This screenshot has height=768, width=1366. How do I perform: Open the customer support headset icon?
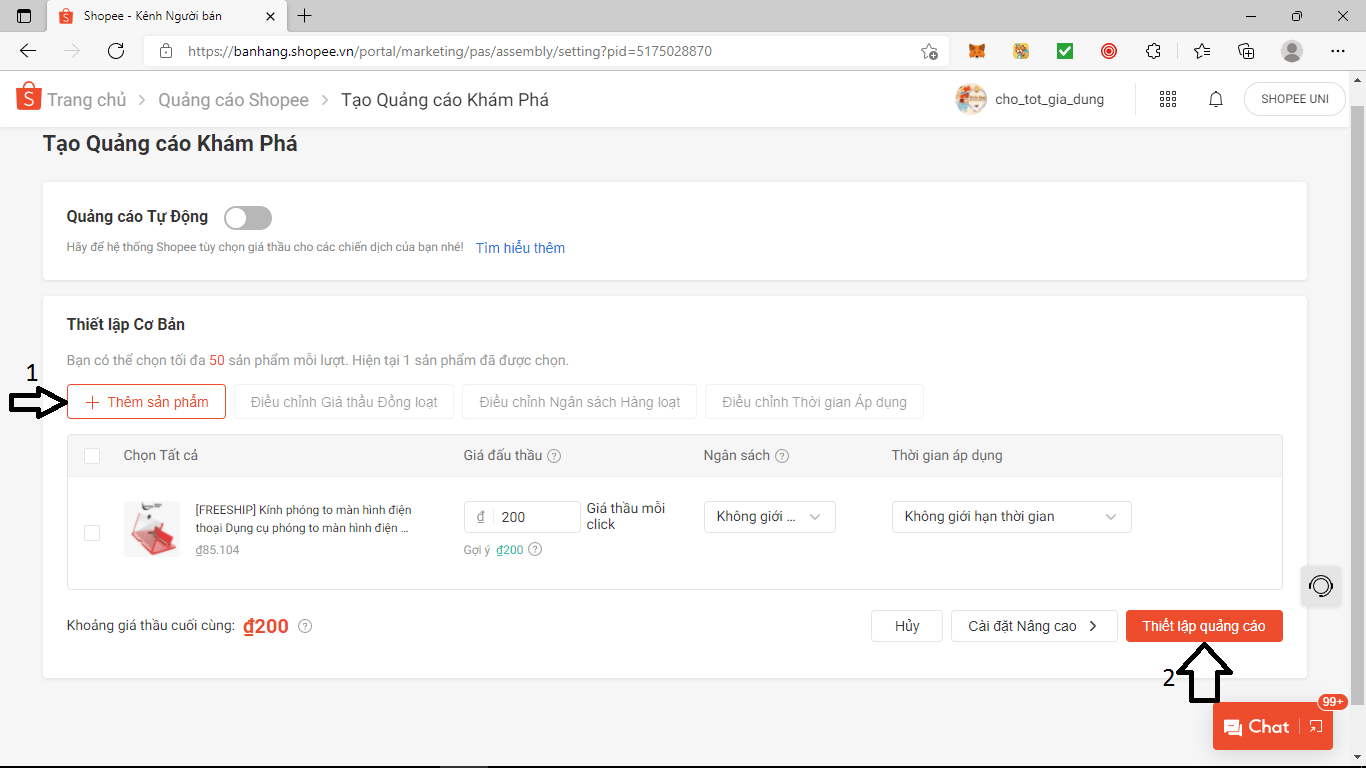pyautogui.click(x=1320, y=586)
